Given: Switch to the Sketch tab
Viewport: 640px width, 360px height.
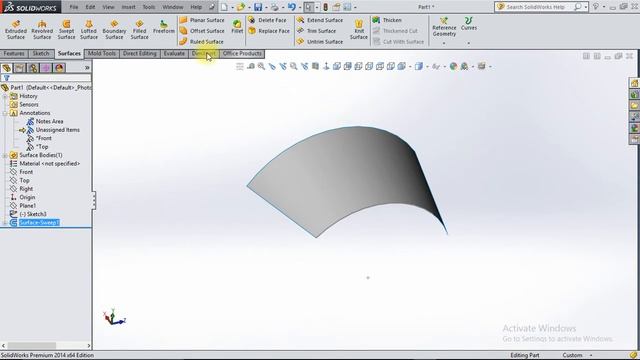Looking at the screenshot, I should pos(41,53).
